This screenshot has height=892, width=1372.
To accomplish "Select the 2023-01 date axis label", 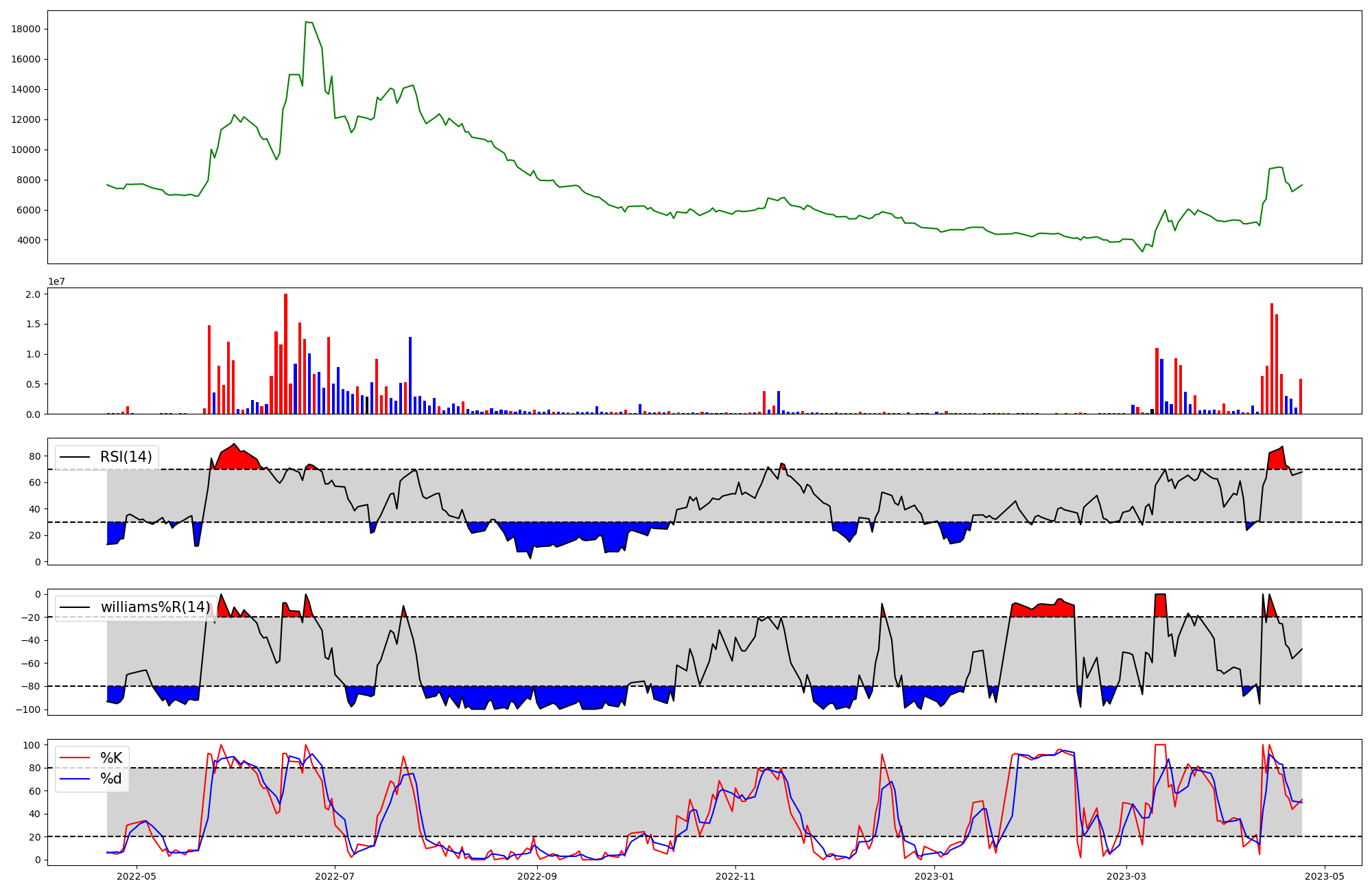I will [934, 876].
